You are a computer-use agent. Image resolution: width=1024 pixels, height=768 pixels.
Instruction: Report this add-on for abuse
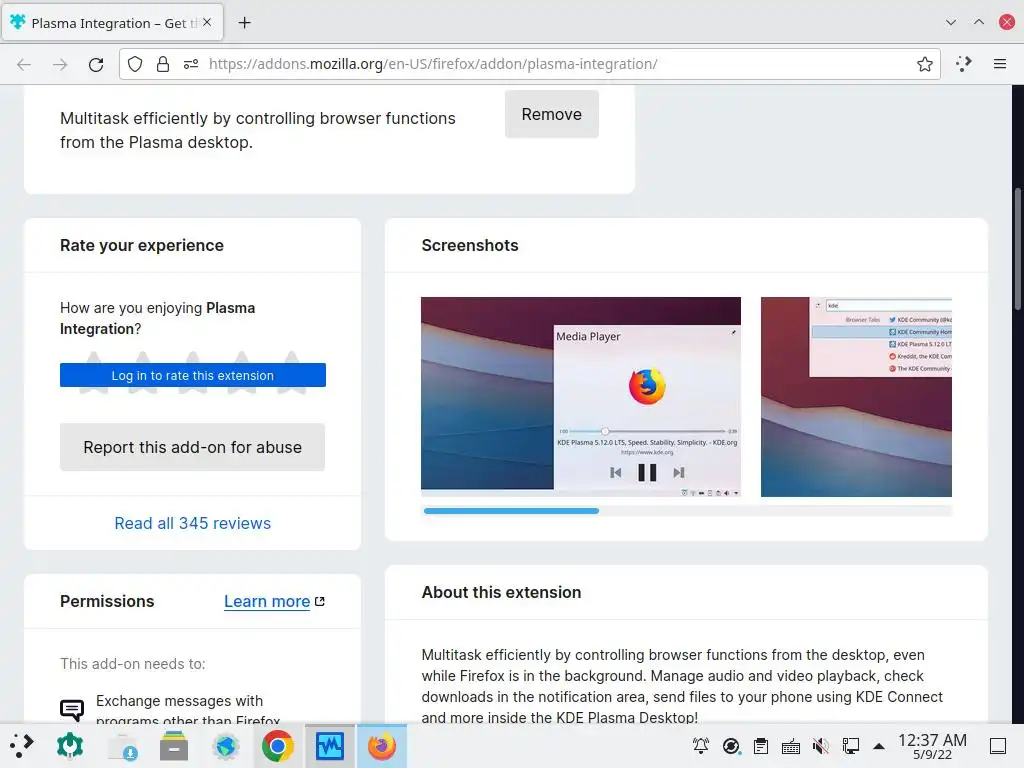193,447
